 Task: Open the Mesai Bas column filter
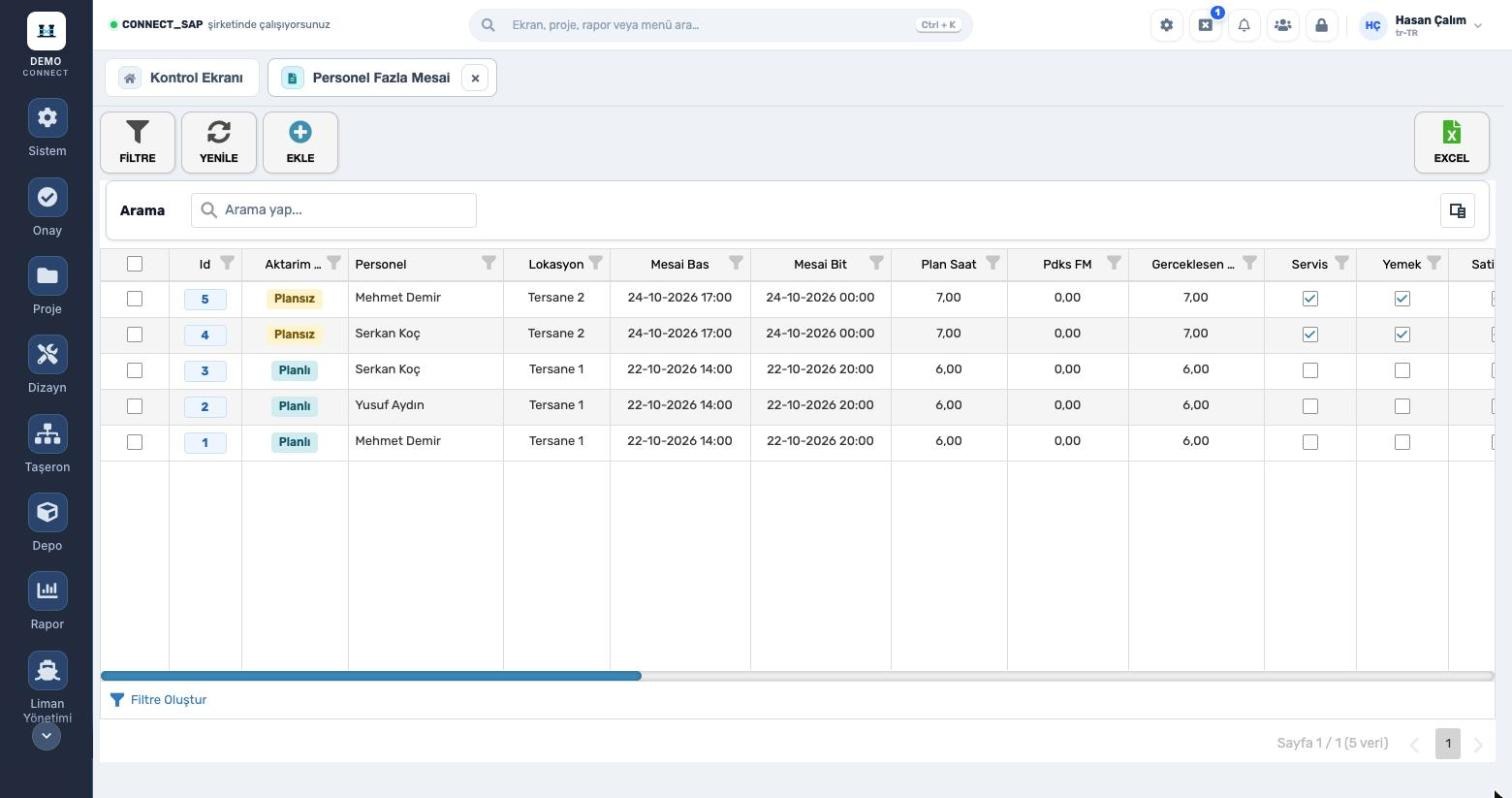pyautogui.click(x=736, y=263)
